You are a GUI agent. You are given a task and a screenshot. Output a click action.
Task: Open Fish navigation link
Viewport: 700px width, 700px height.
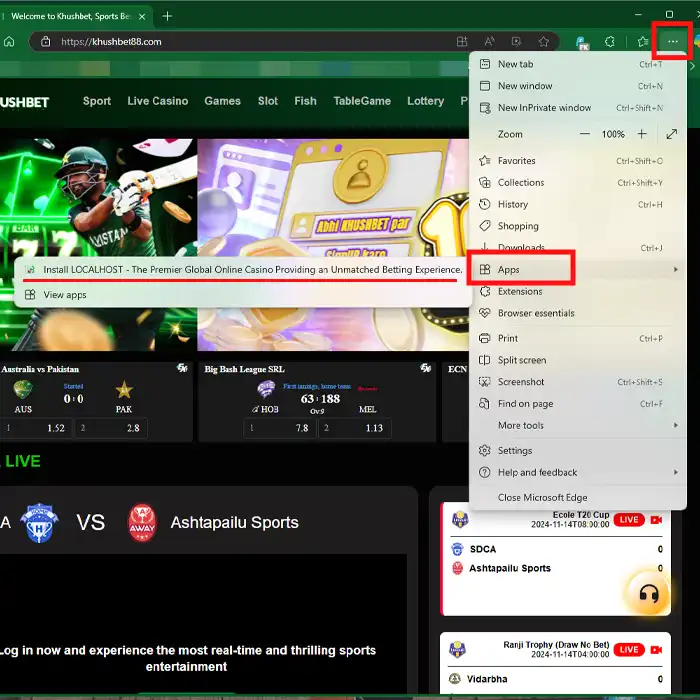305,101
